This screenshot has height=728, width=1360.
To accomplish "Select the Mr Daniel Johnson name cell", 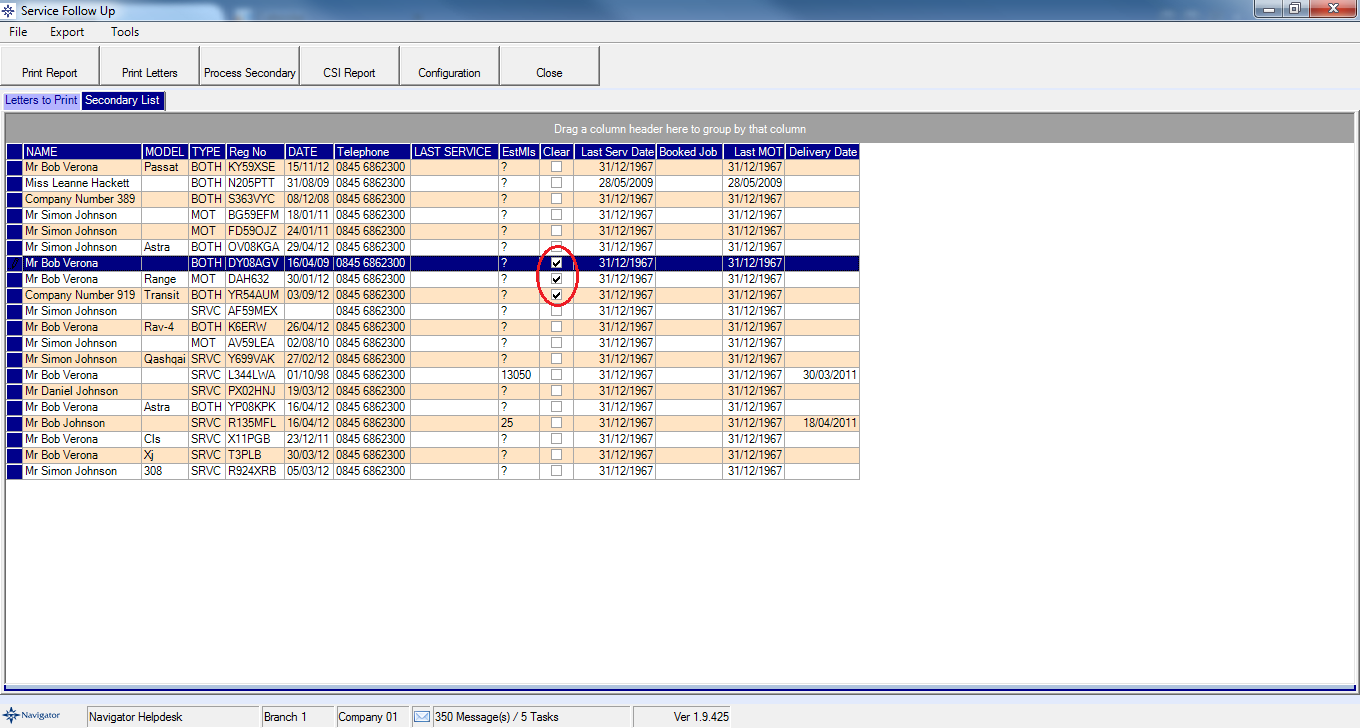I will tap(82, 391).
